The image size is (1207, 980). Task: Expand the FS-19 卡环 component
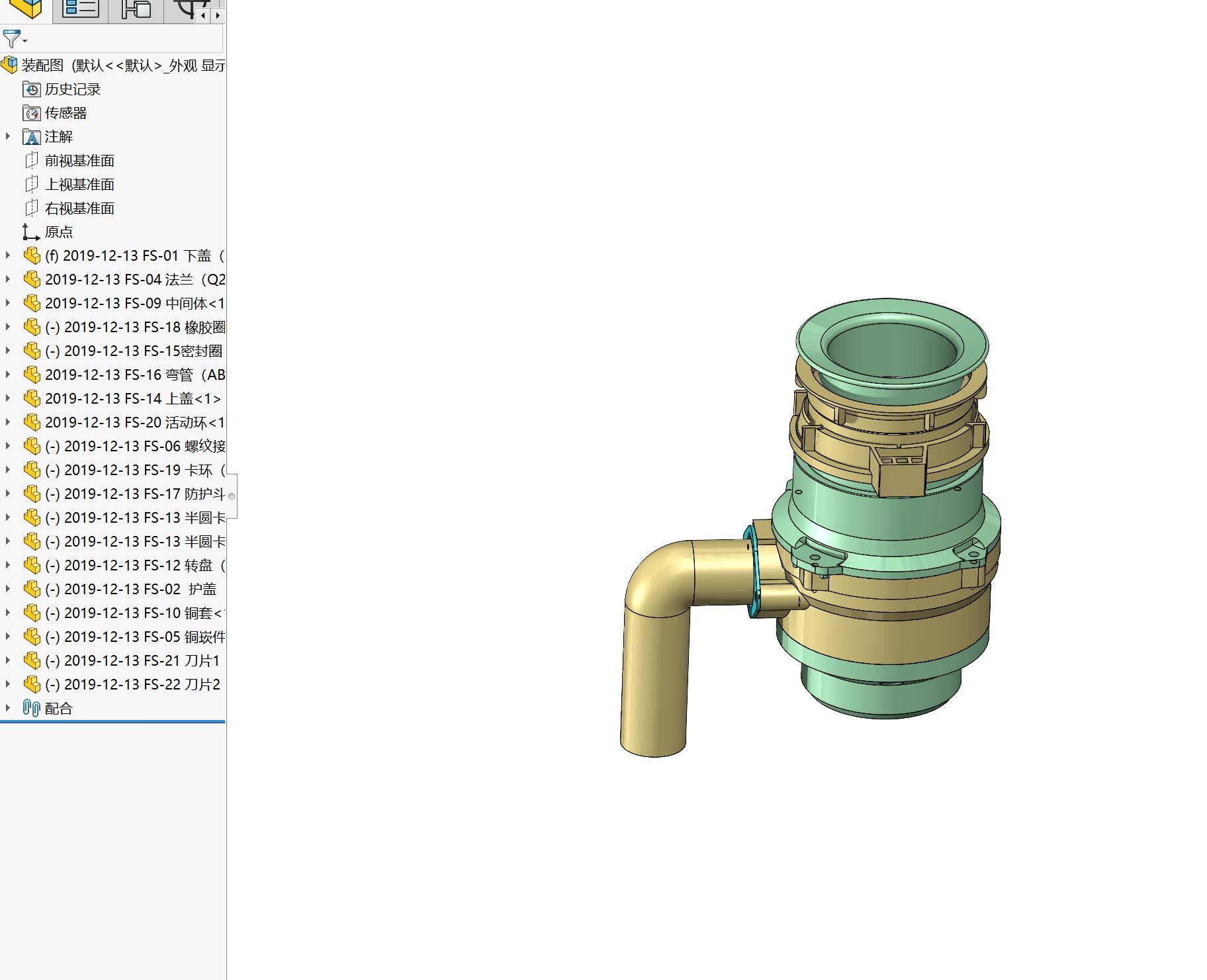[x=8, y=469]
